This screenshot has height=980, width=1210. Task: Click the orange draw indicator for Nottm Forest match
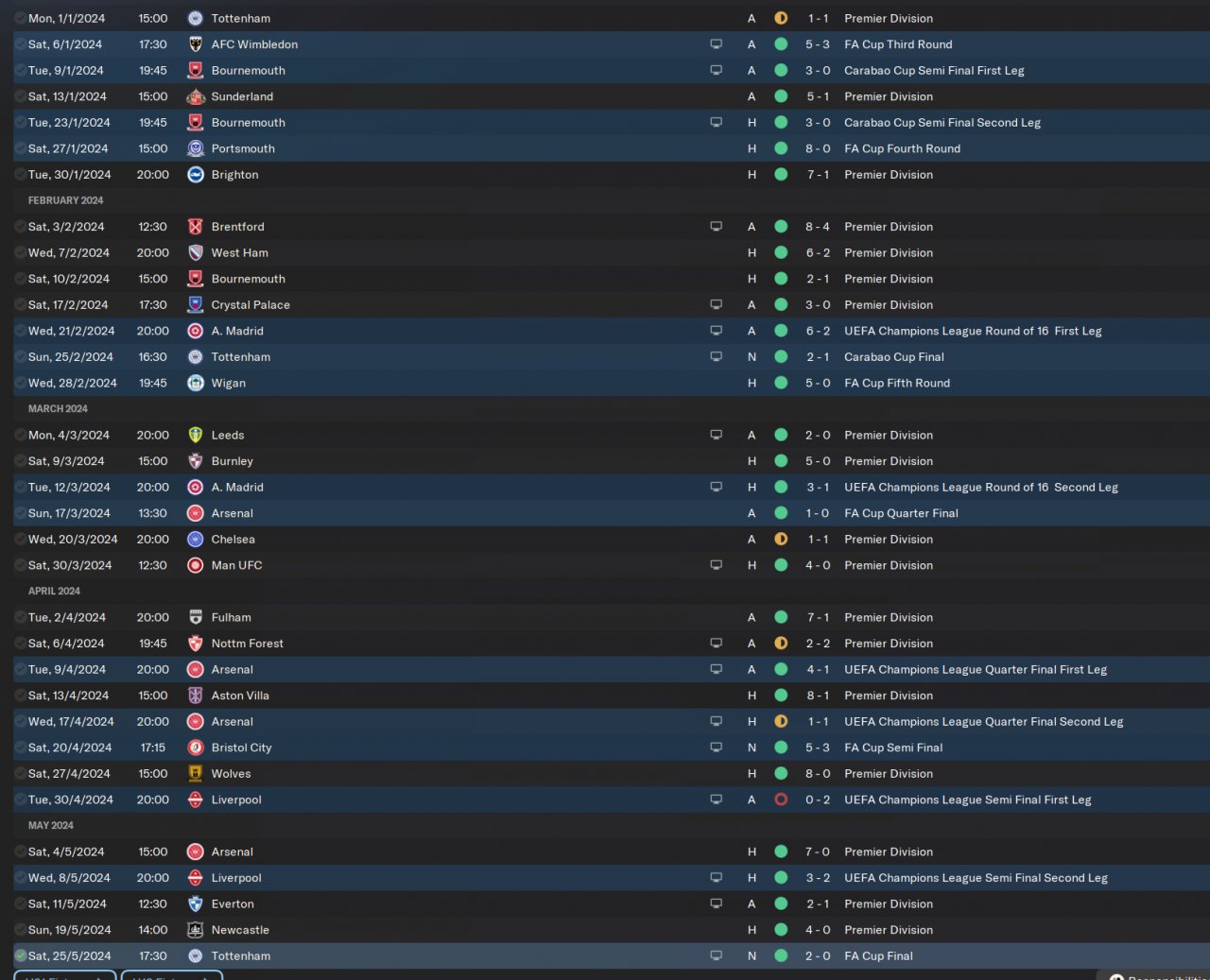(x=781, y=644)
